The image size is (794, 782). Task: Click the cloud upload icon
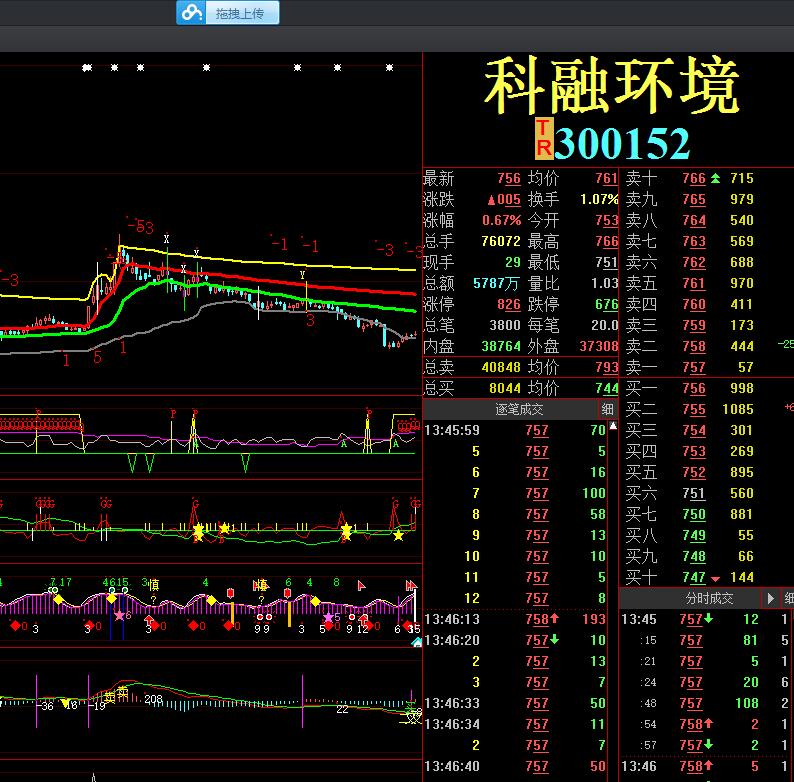click(x=191, y=12)
